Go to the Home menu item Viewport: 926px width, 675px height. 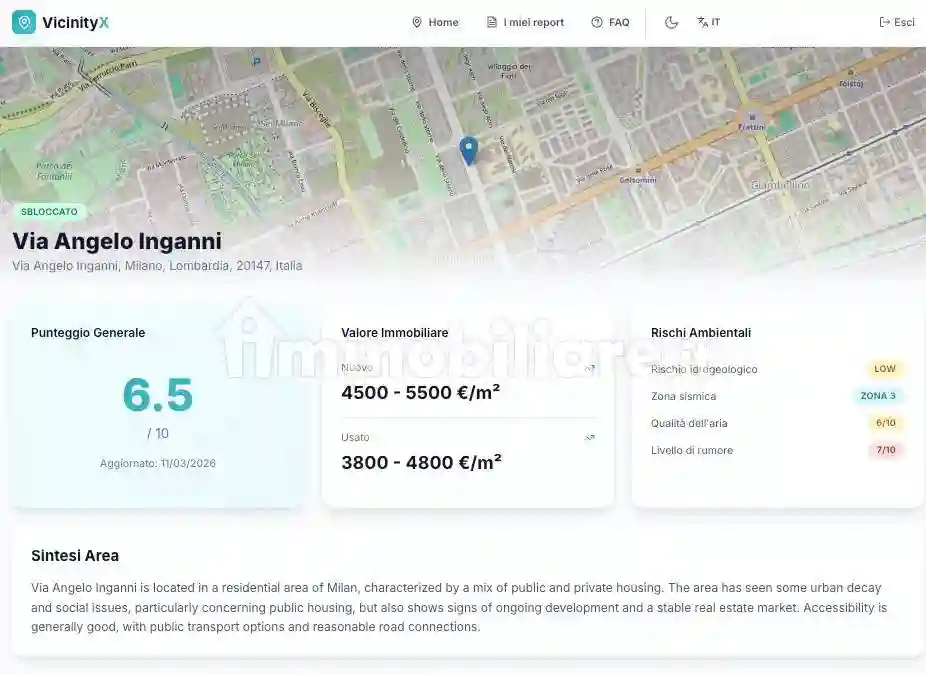click(x=435, y=22)
